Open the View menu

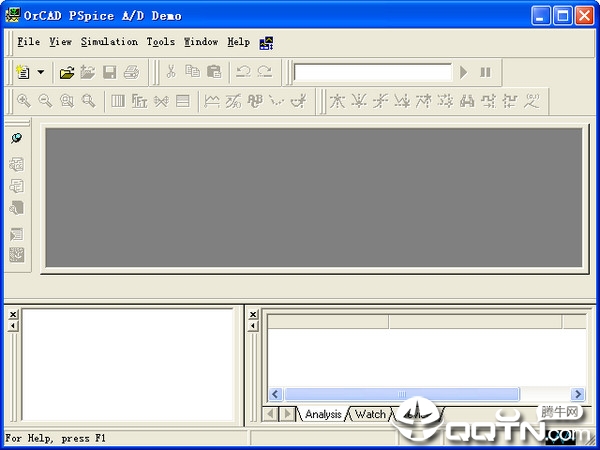[60, 42]
